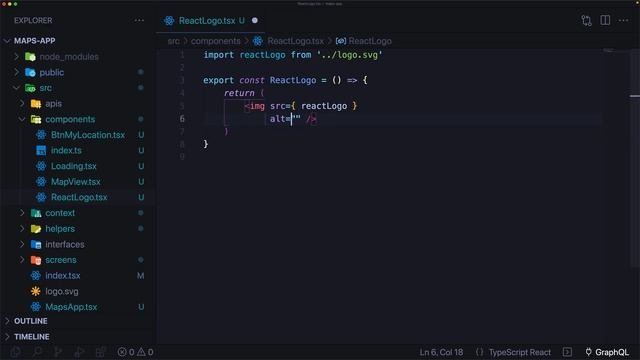Expand the context folder chevron
This screenshot has width=640, height=360.
[22, 213]
